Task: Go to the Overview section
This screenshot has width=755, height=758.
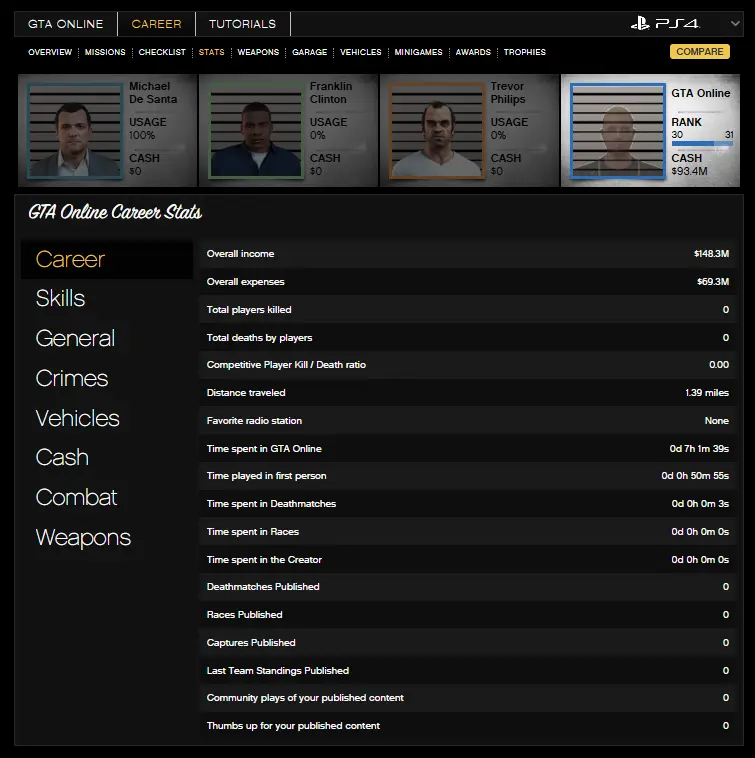Action: [50, 52]
